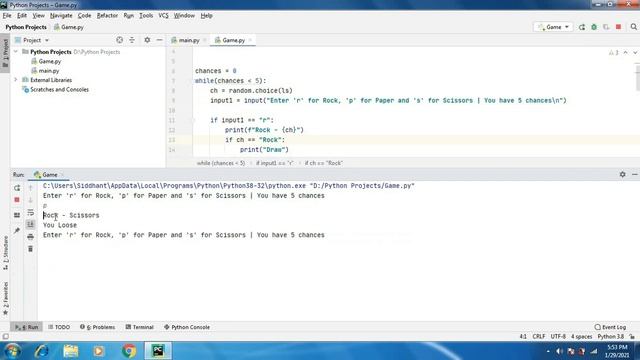Screen dimensions: 640x360
Task: Open the Navigate menu
Action: (61, 16)
